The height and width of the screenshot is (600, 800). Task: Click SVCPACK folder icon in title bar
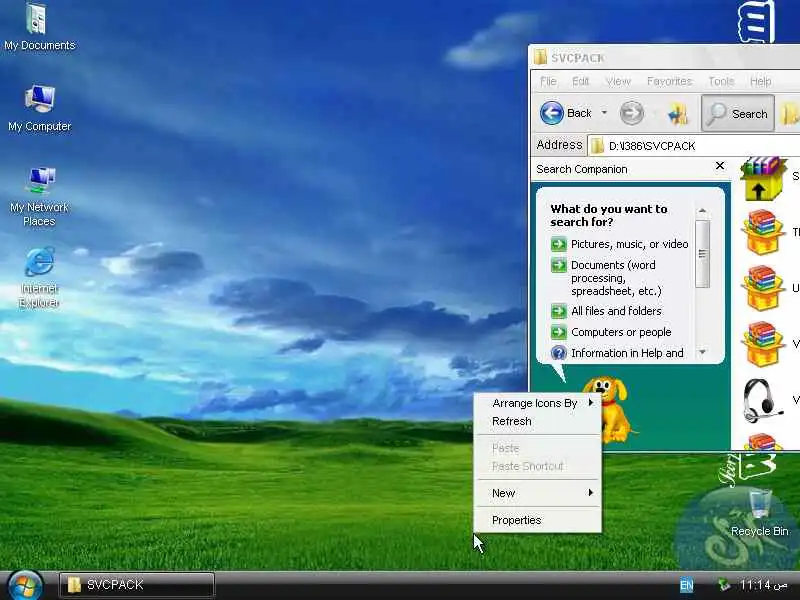tap(540, 57)
